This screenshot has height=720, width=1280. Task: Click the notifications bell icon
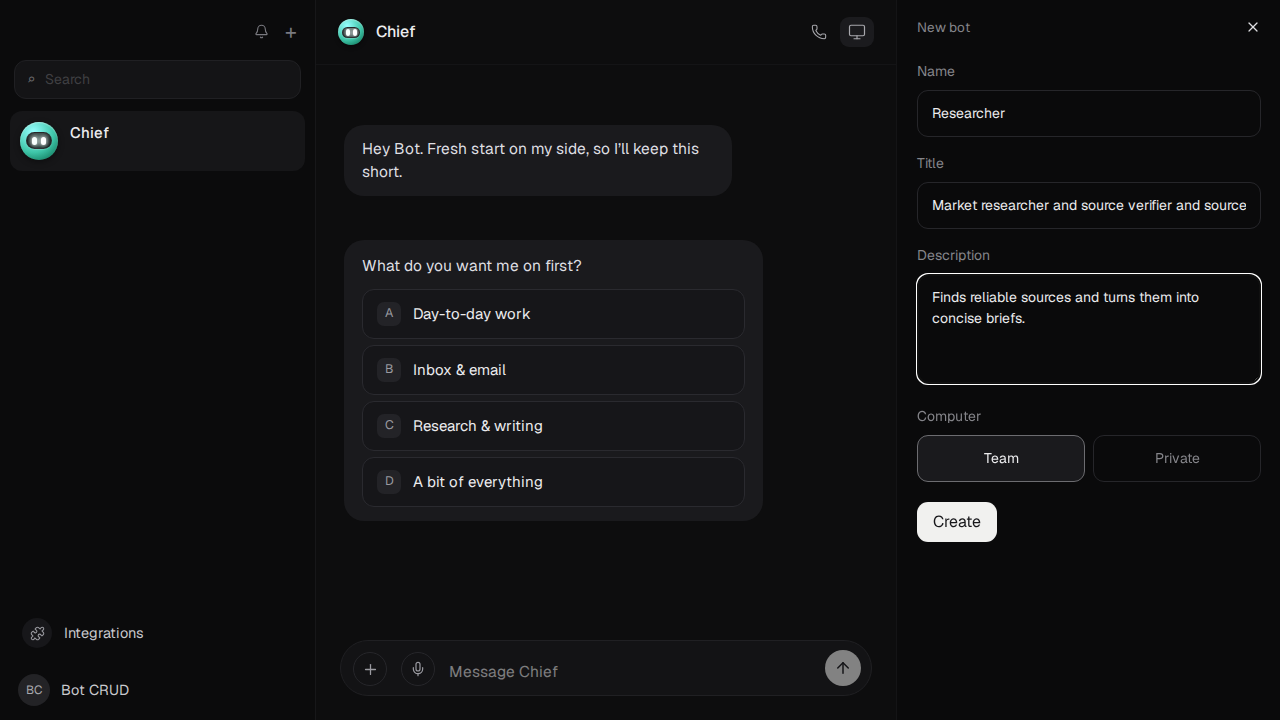coord(261,32)
